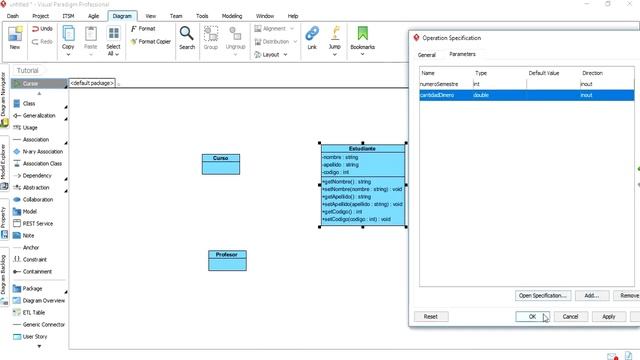Screen dimensions: 640x360
Task: Open the Project menu
Action: 40,16
